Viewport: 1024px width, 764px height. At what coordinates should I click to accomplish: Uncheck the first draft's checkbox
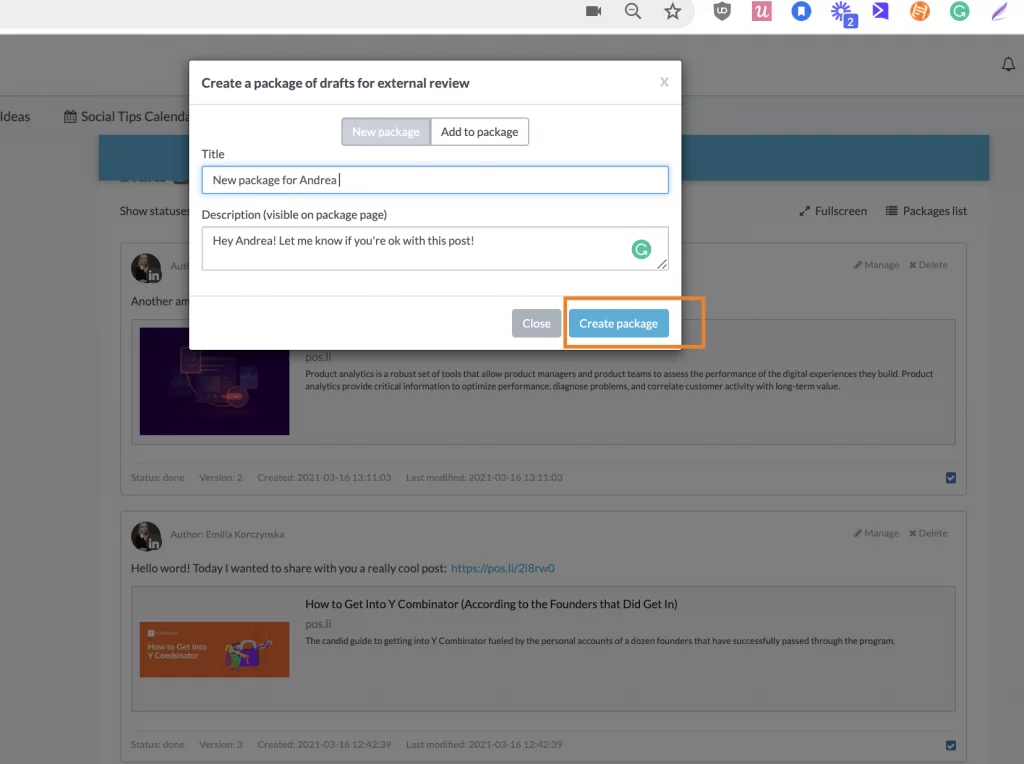(951, 477)
